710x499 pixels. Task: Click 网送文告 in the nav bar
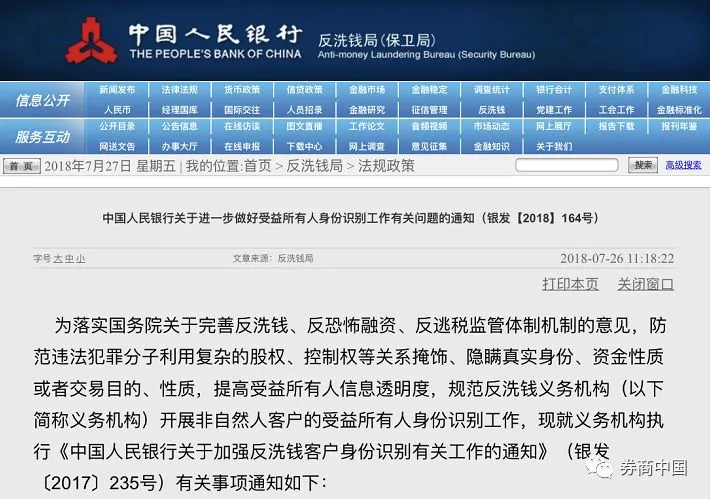pyautogui.click(x=117, y=146)
